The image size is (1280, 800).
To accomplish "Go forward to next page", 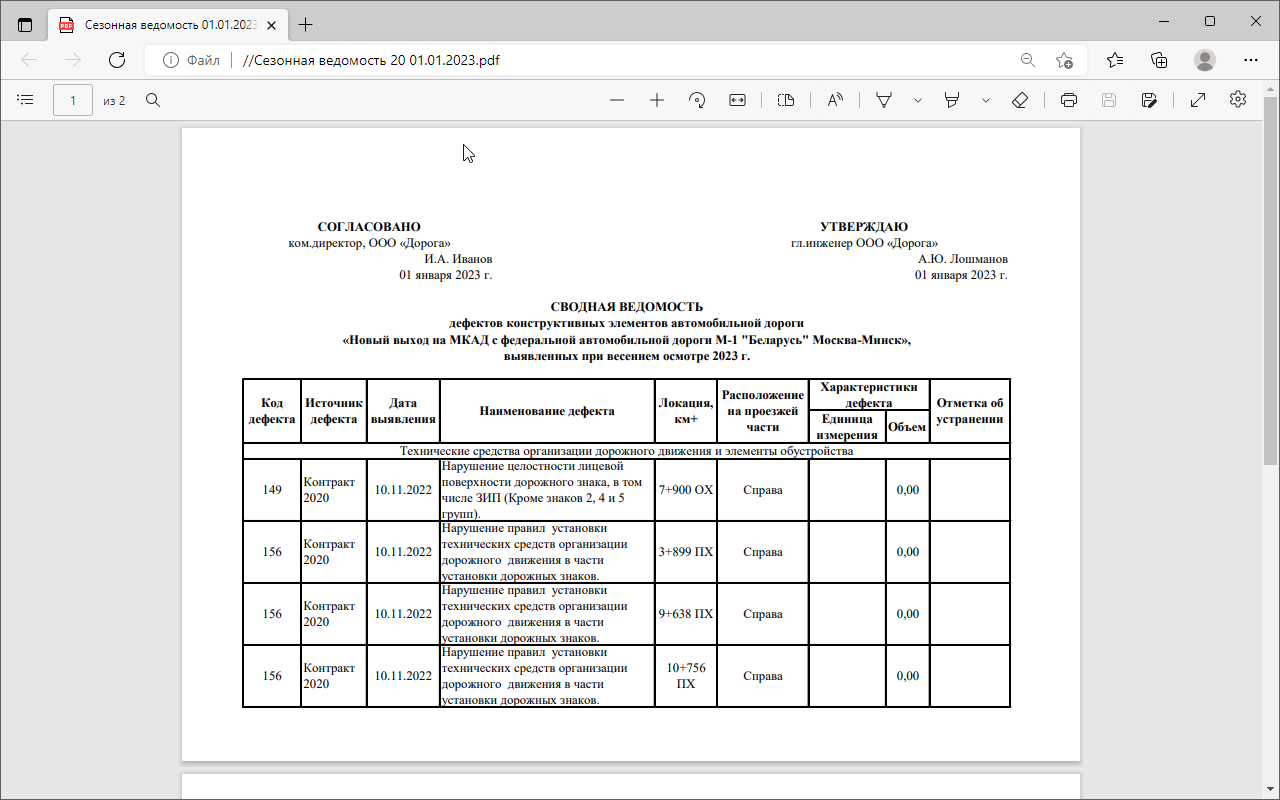I will (73, 60).
